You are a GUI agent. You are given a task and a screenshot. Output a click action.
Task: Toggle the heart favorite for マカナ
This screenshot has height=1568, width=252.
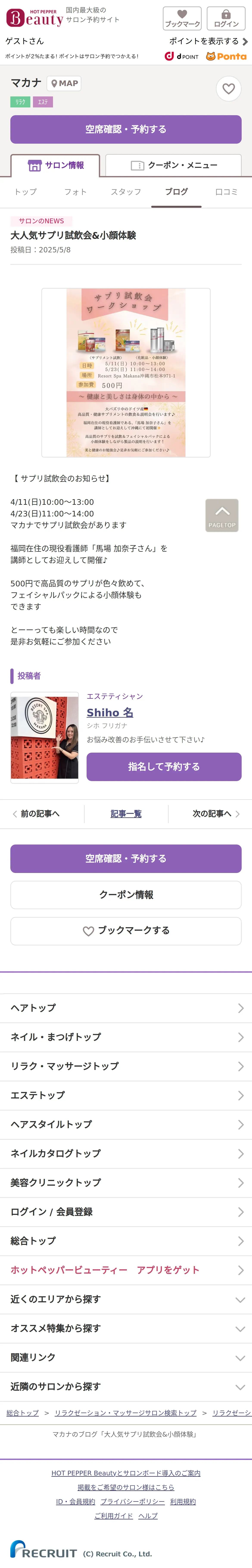tap(228, 89)
